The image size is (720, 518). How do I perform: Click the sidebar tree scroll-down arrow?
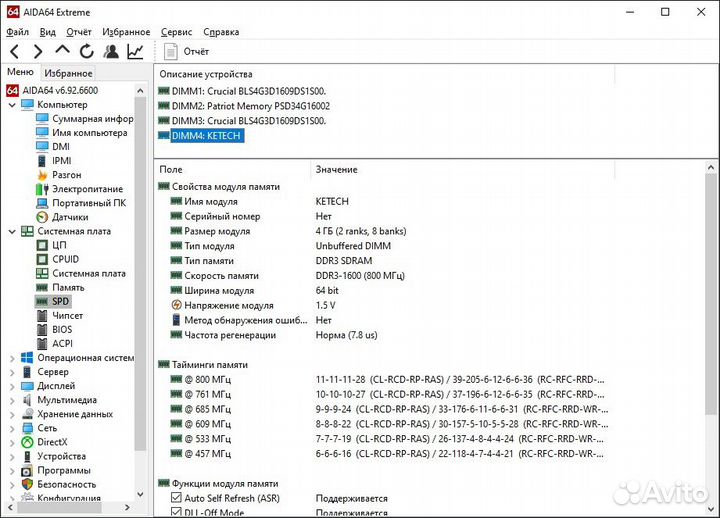pos(141,495)
